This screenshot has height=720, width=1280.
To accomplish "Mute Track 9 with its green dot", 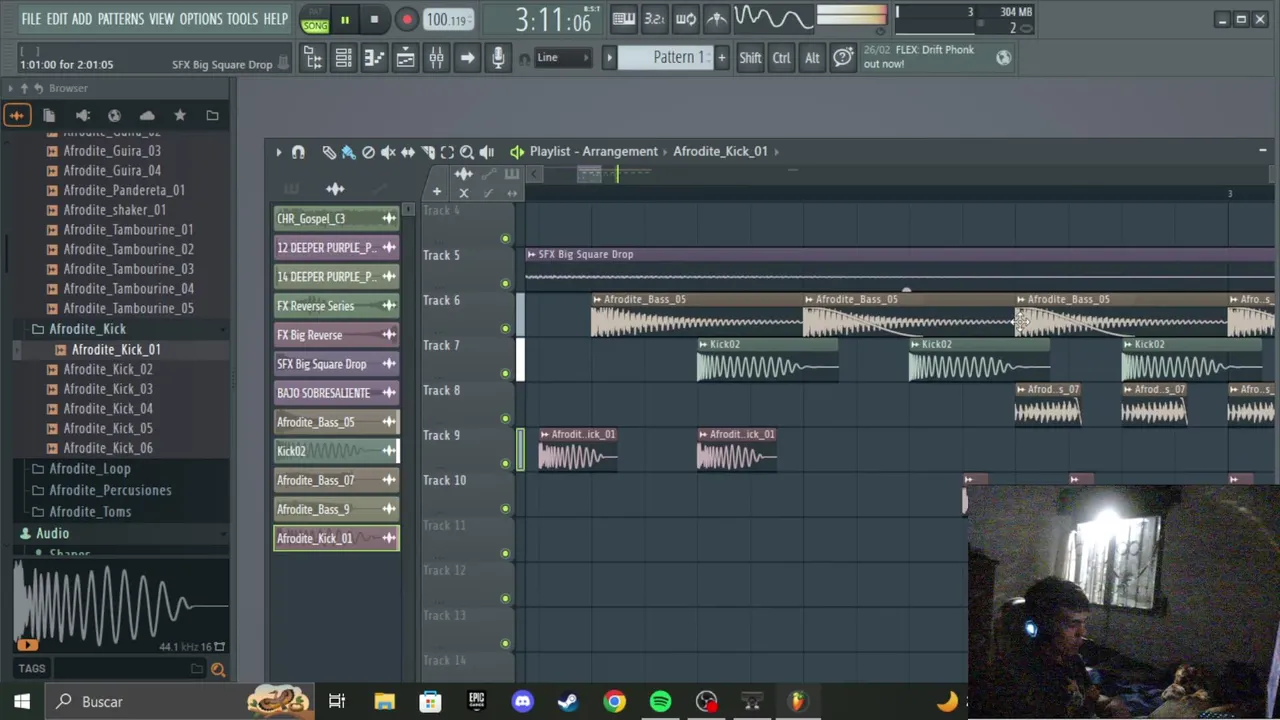I will [x=505, y=464].
